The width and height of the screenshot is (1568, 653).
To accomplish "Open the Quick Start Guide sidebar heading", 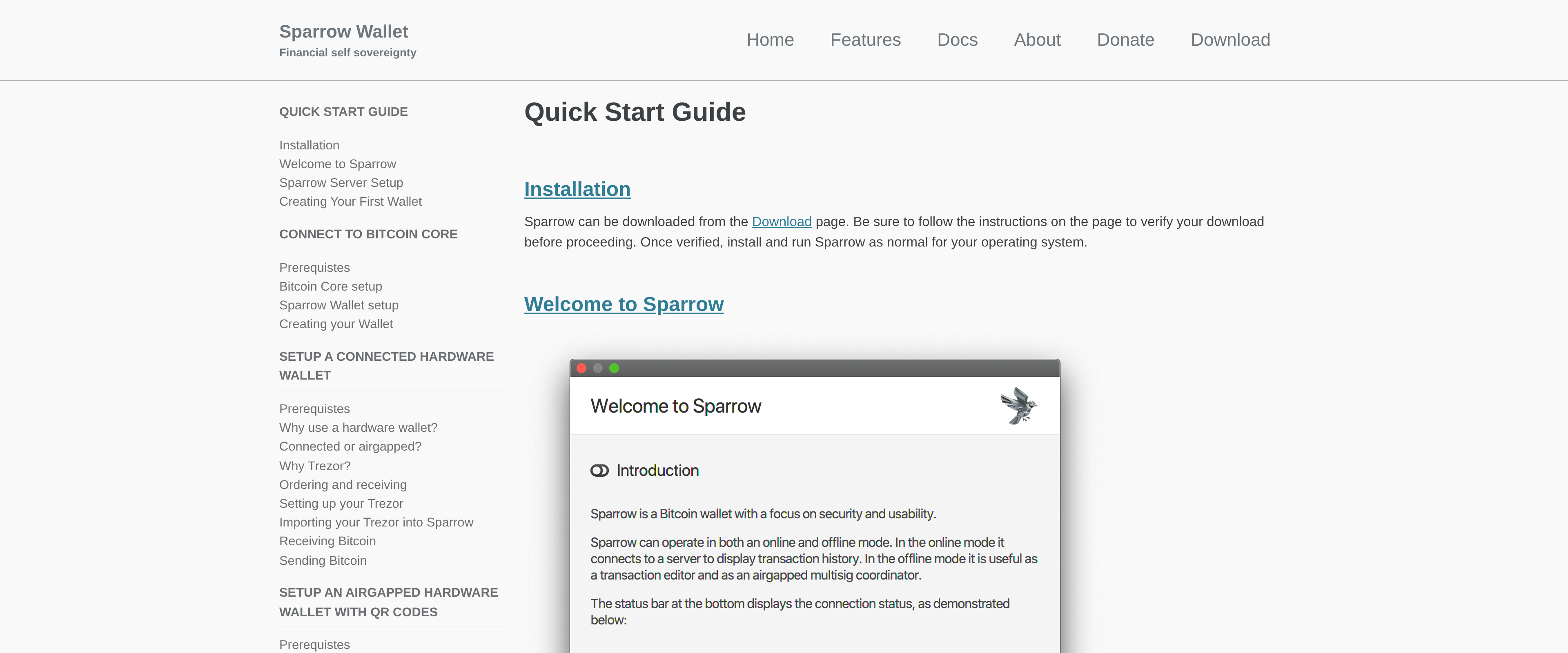I will [343, 112].
